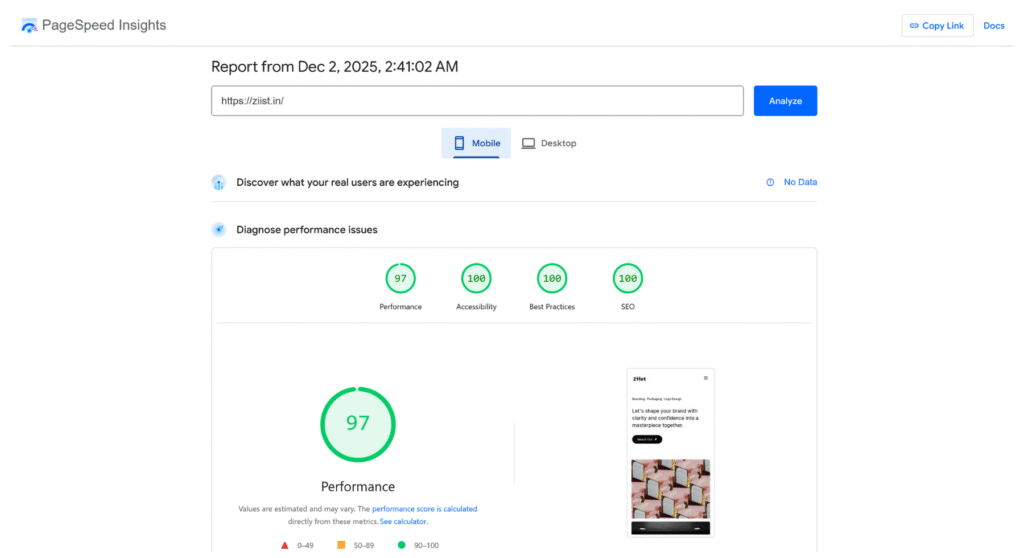Open the No Data link

point(800,182)
